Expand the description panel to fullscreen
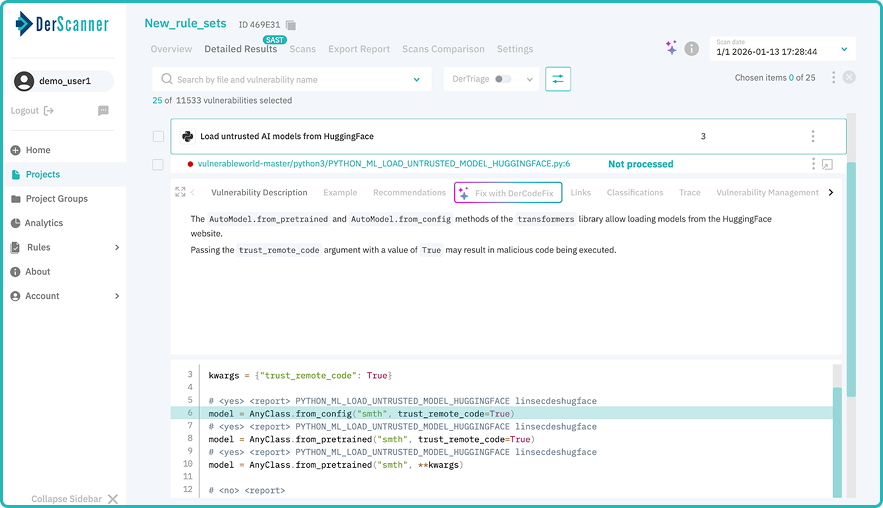 pyautogui.click(x=180, y=192)
